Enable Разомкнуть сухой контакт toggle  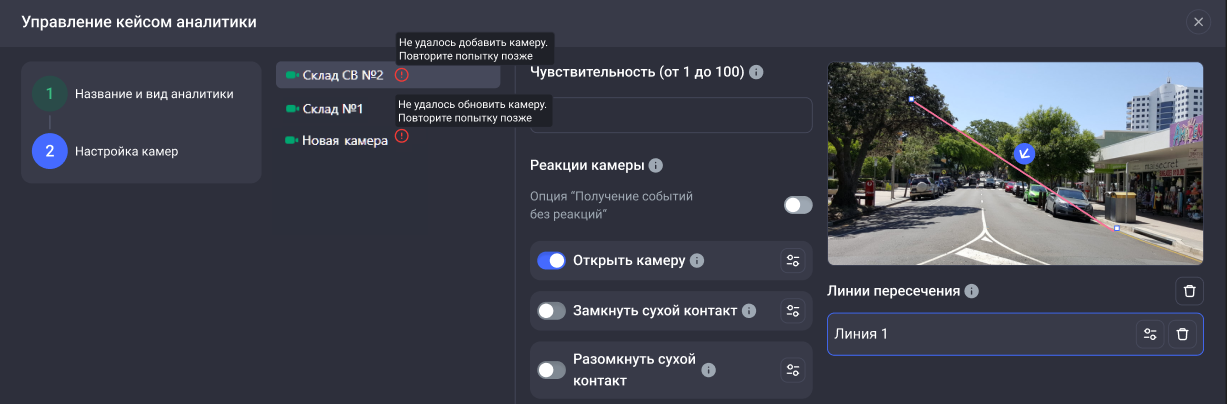pos(552,370)
